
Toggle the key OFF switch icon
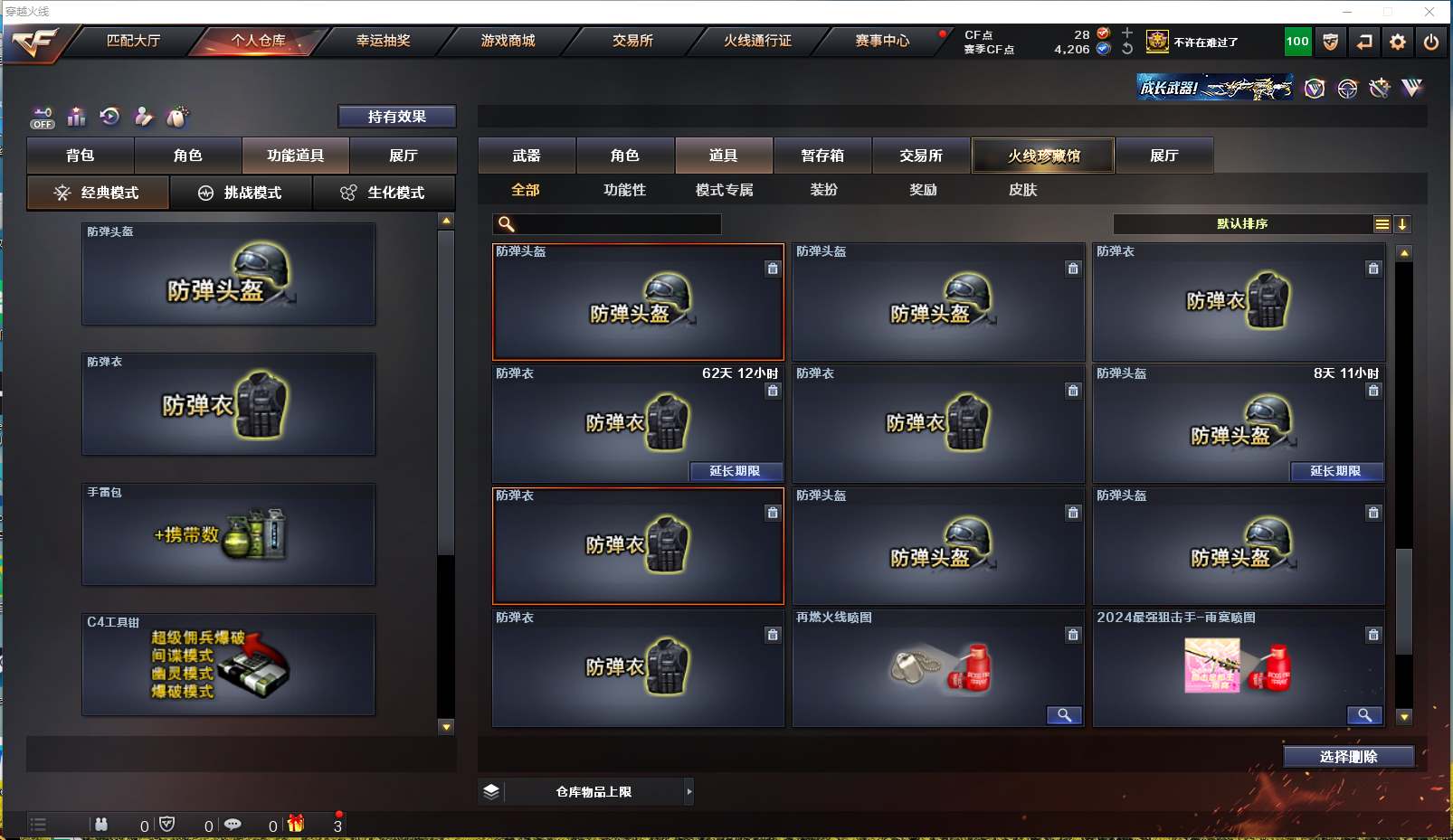pyautogui.click(x=43, y=118)
